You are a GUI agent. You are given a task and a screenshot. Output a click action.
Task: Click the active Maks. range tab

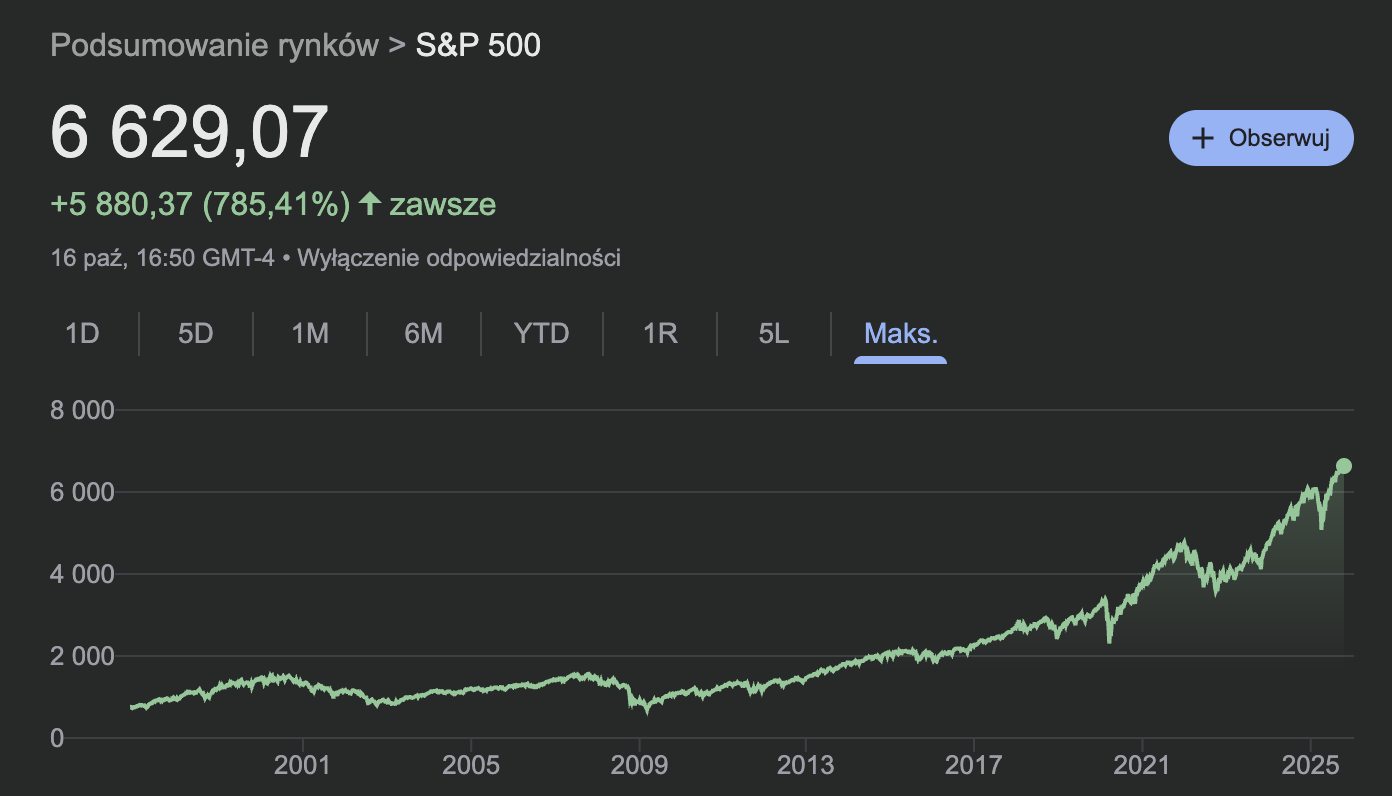[x=900, y=333]
